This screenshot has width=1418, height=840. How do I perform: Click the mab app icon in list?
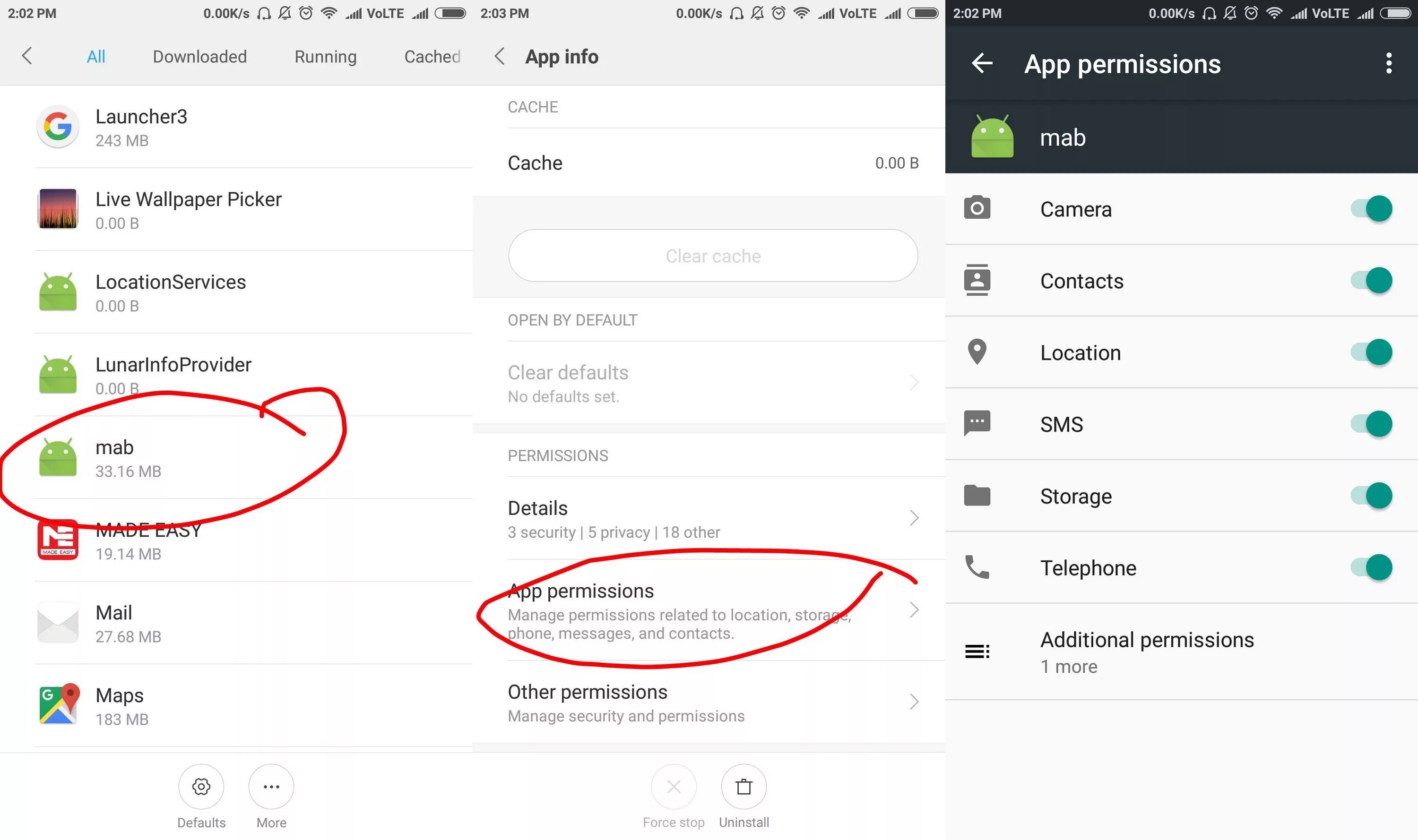coord(58,455)
